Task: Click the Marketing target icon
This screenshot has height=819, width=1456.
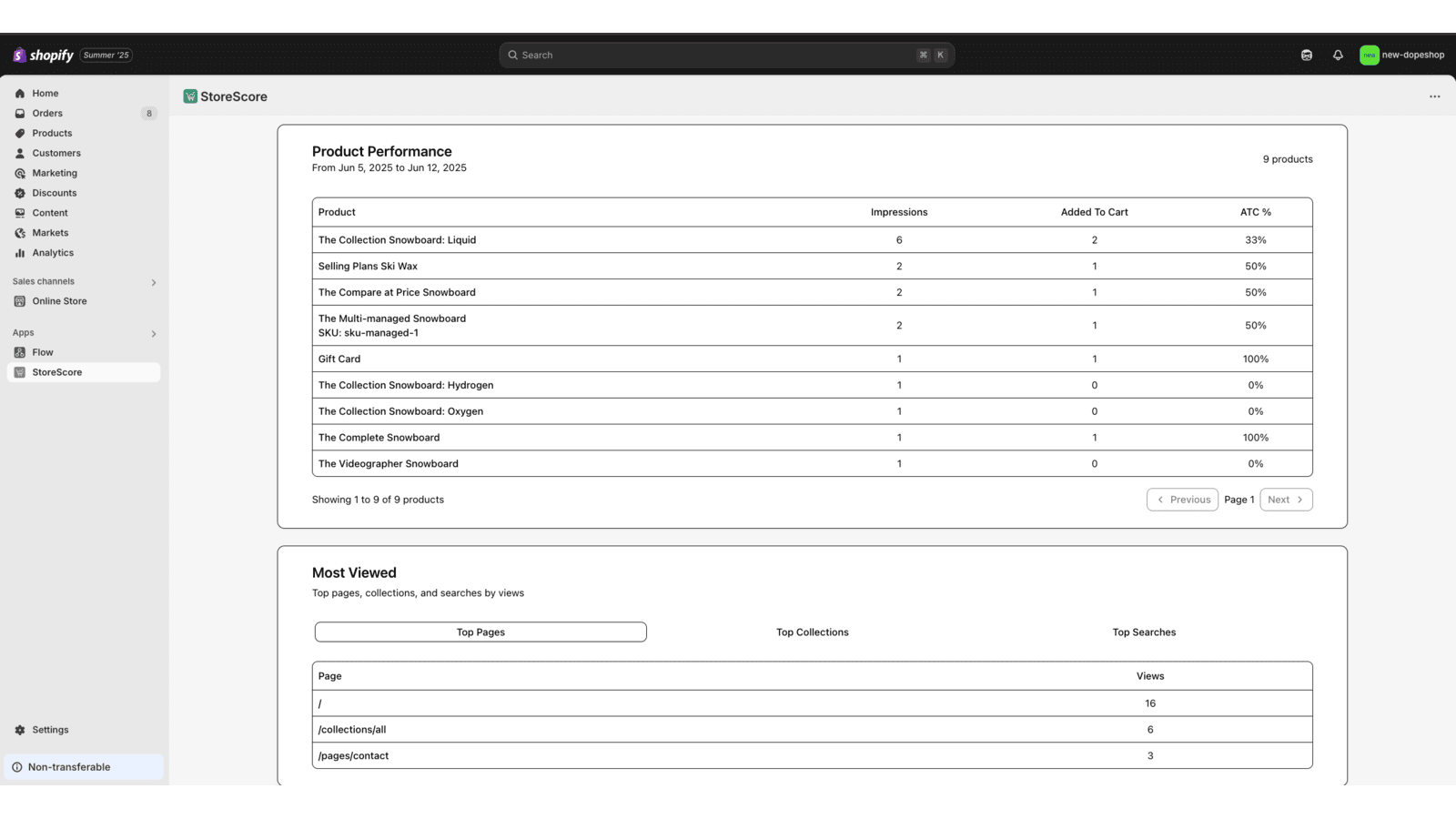Action: [20, 173]
